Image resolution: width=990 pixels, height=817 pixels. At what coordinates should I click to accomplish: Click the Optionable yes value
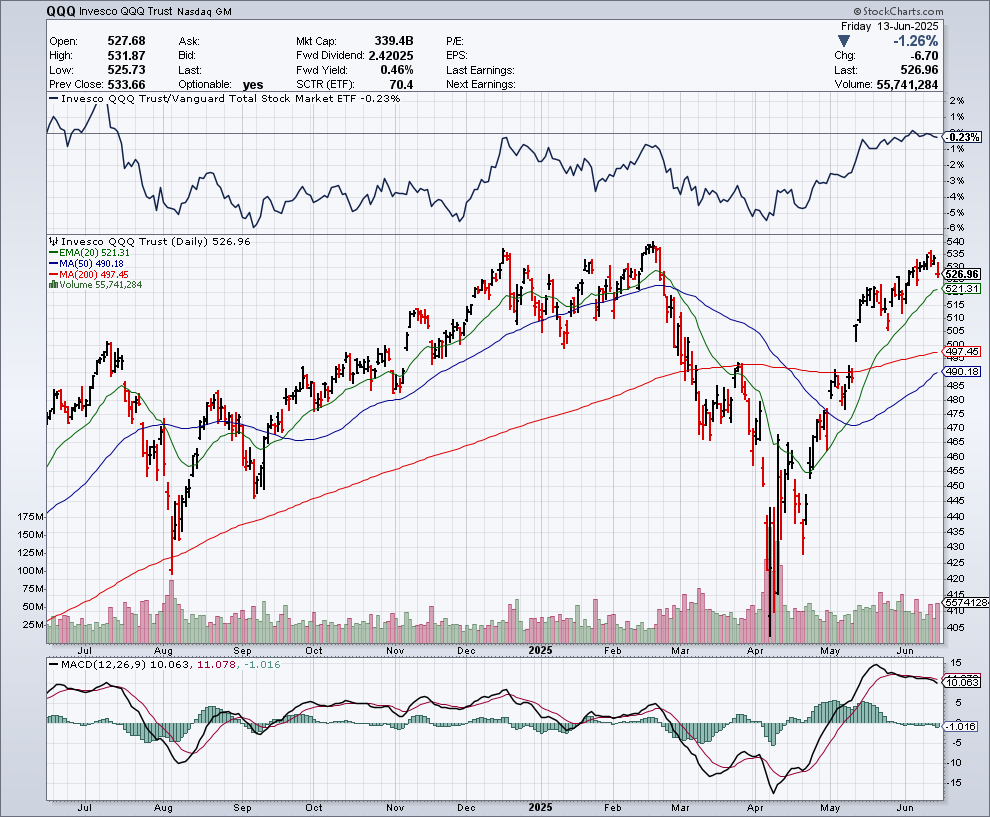point(253,85)
